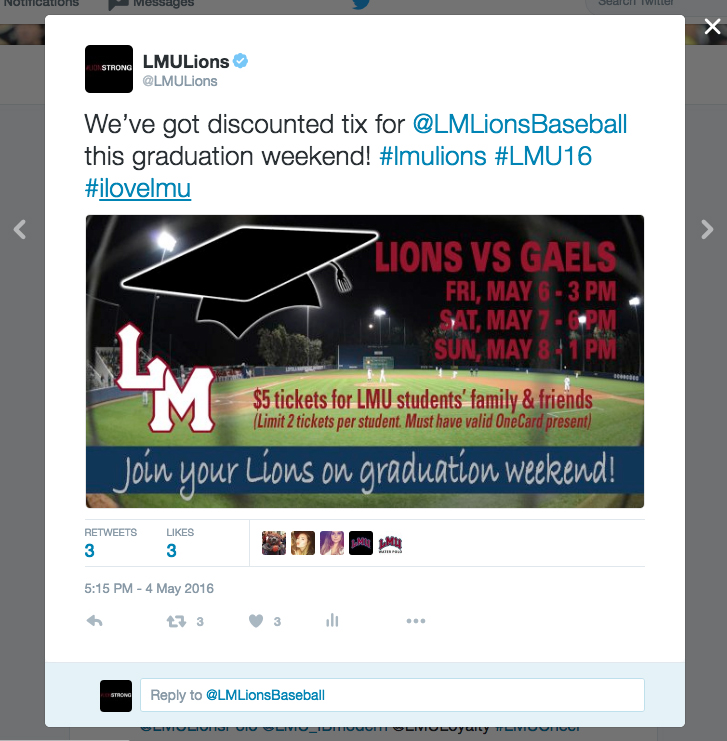The width and height of the screenshot is (727, 741).
Task: Open the LMU Water Polo liker avatar
Action: pyautogui.click(x=390, y=543)
